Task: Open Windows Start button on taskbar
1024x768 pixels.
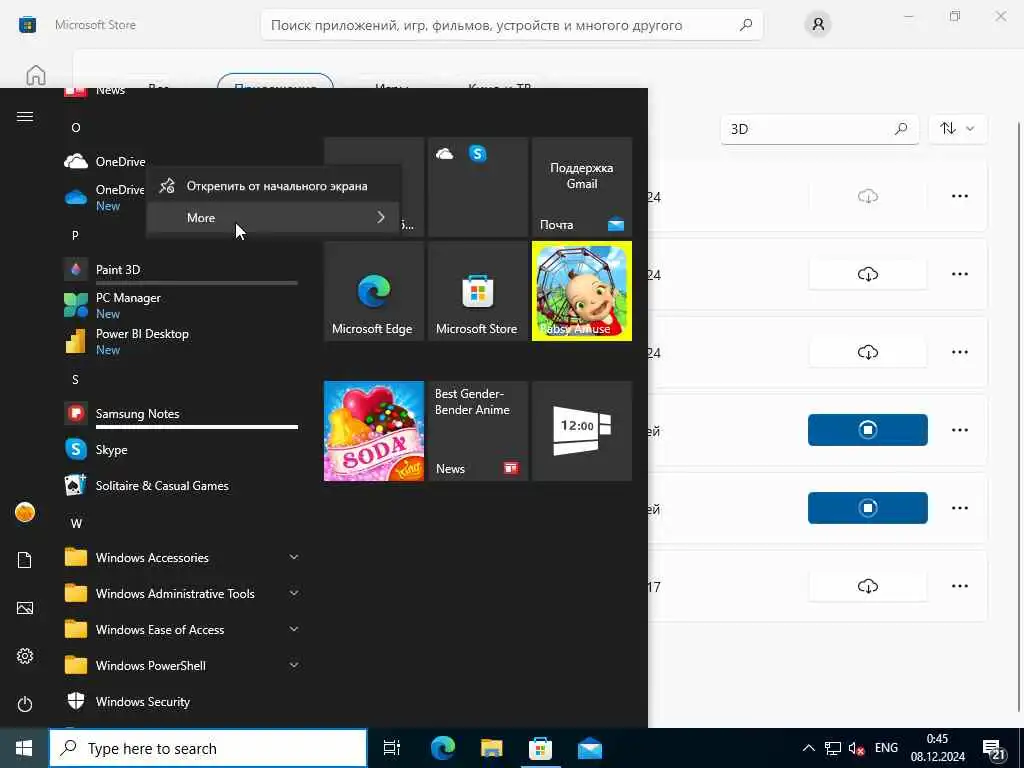Action: pyautogui.click(x=24, y=748)
